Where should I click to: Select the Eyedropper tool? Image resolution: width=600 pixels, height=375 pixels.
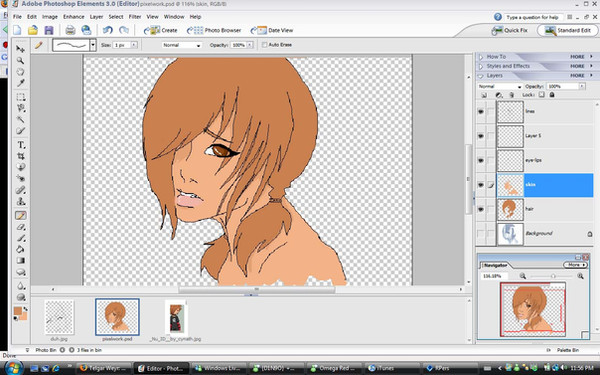[21, 83]
